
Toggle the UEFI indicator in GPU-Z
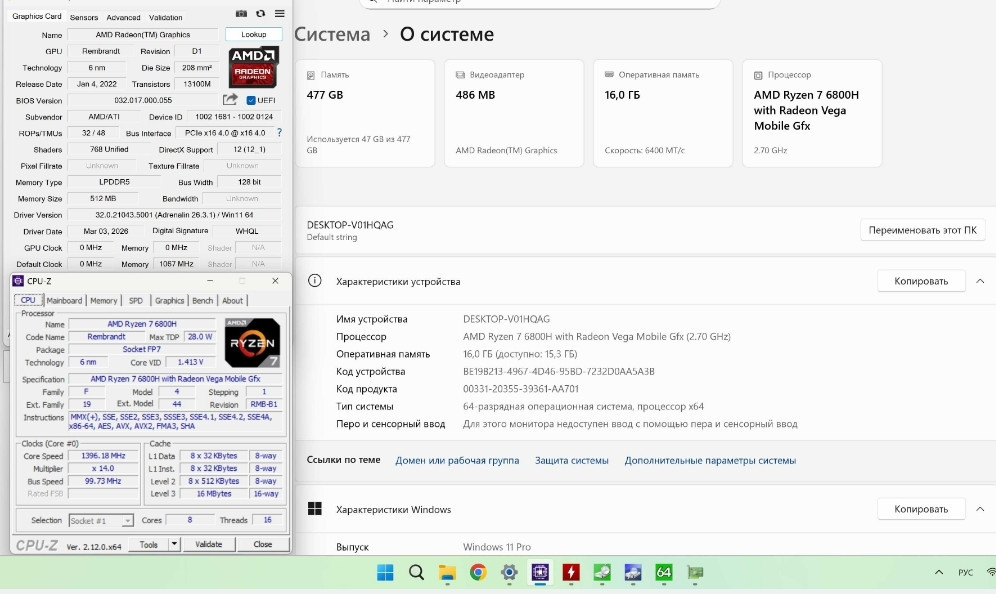tap(253, 99)
